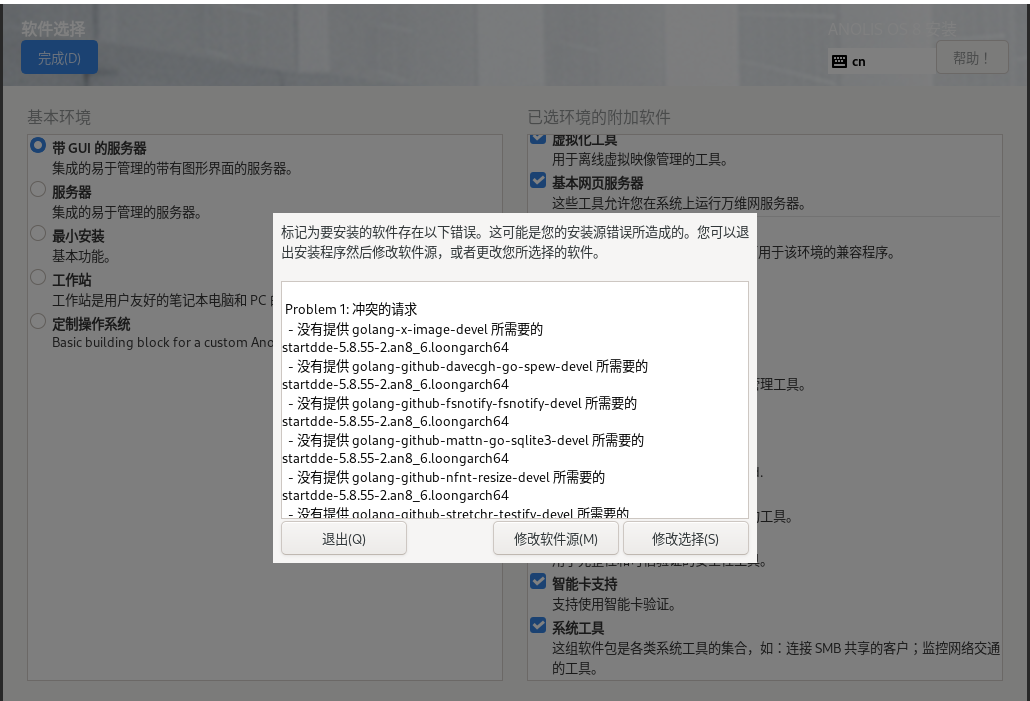The image size is (1030, 701).
Task: Click the golang-x-image-devel error line
Action: (x=415, y=329)
